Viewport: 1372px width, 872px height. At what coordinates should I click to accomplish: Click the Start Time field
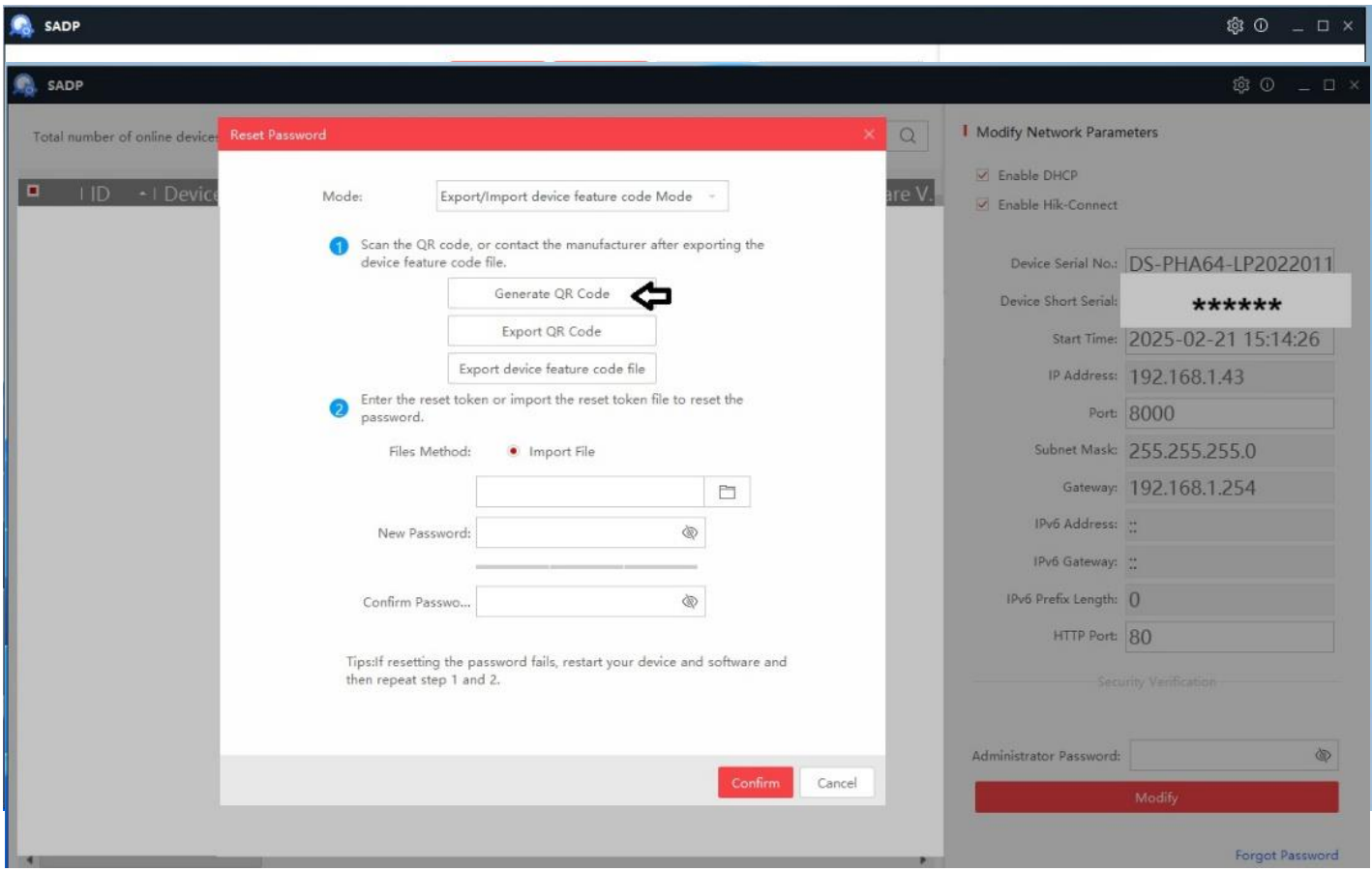[x=1230, y=339]
